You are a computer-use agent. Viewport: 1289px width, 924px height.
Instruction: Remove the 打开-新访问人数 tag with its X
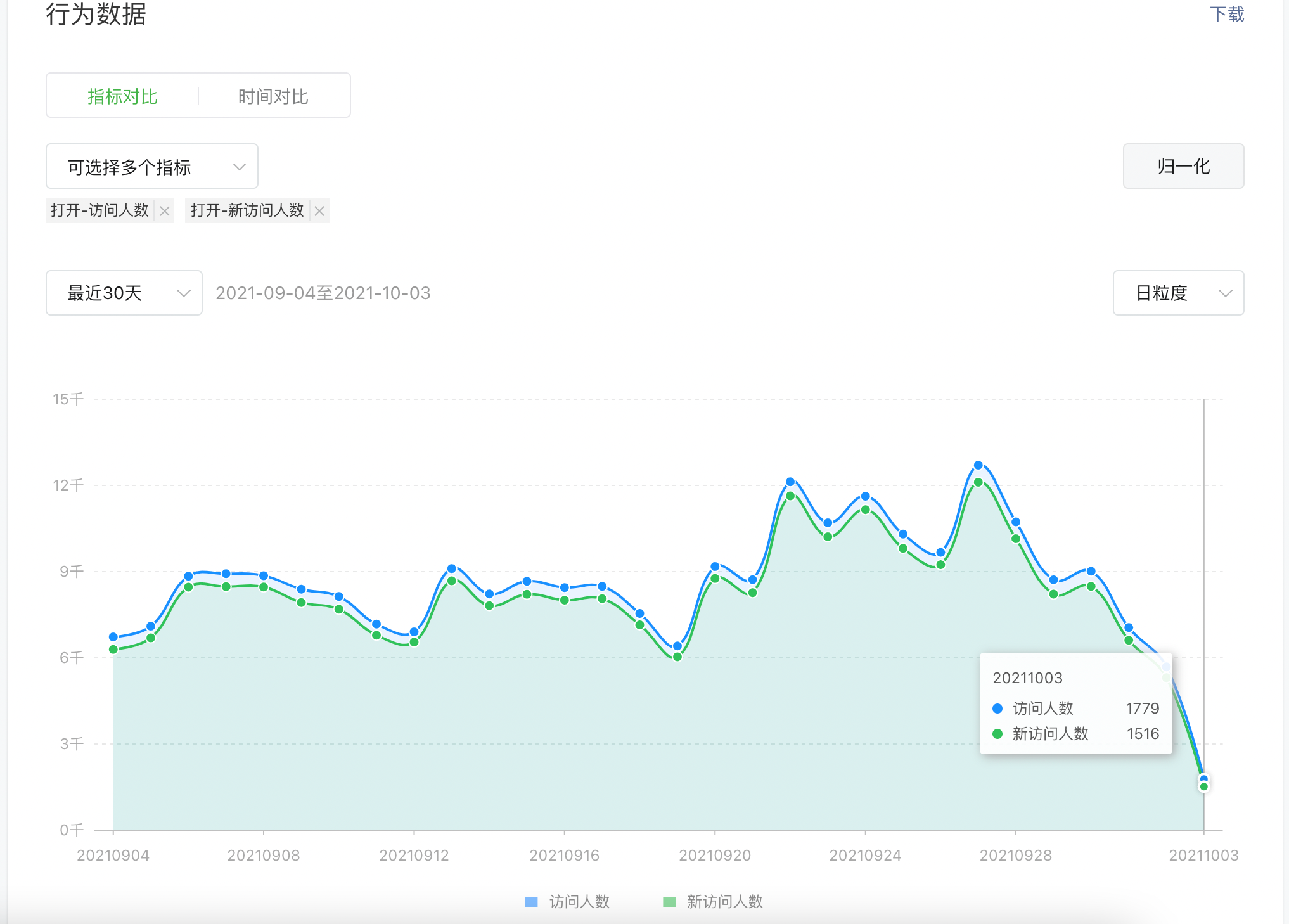(x=319, y=211)
